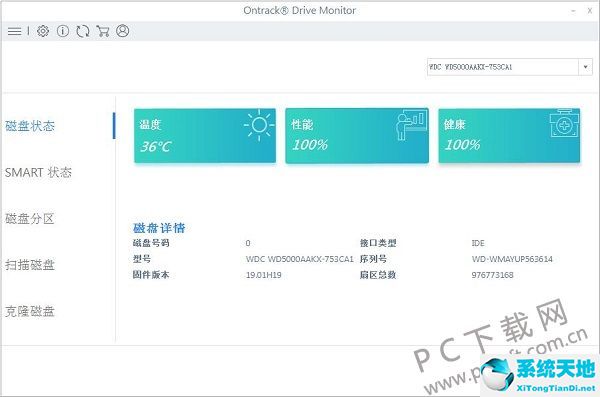Expand the drive selection dropdown arrow
Screen dimensions: 600x397
(x=585, y=67)
